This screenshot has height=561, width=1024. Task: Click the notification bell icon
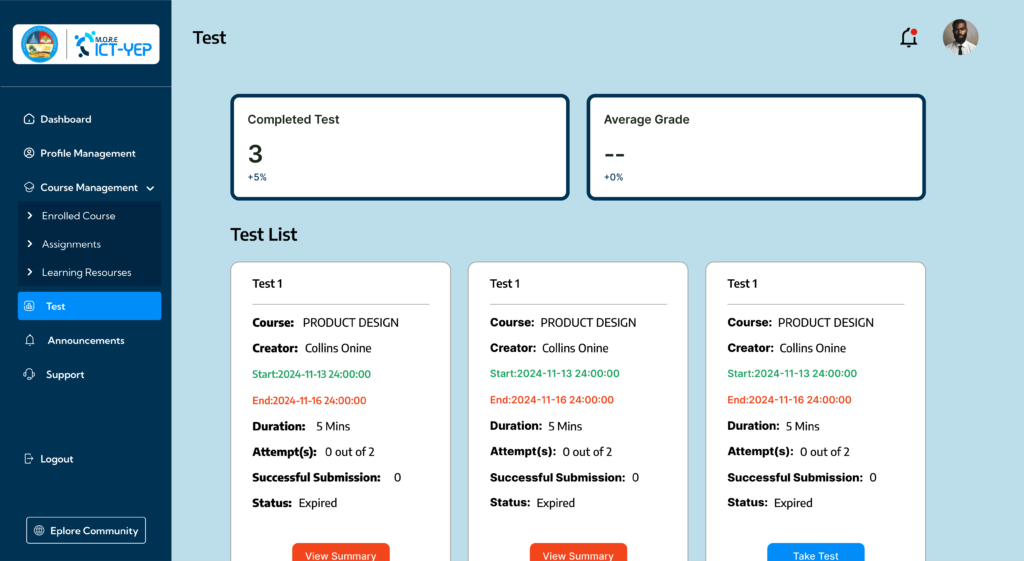[x=908, y=38]
